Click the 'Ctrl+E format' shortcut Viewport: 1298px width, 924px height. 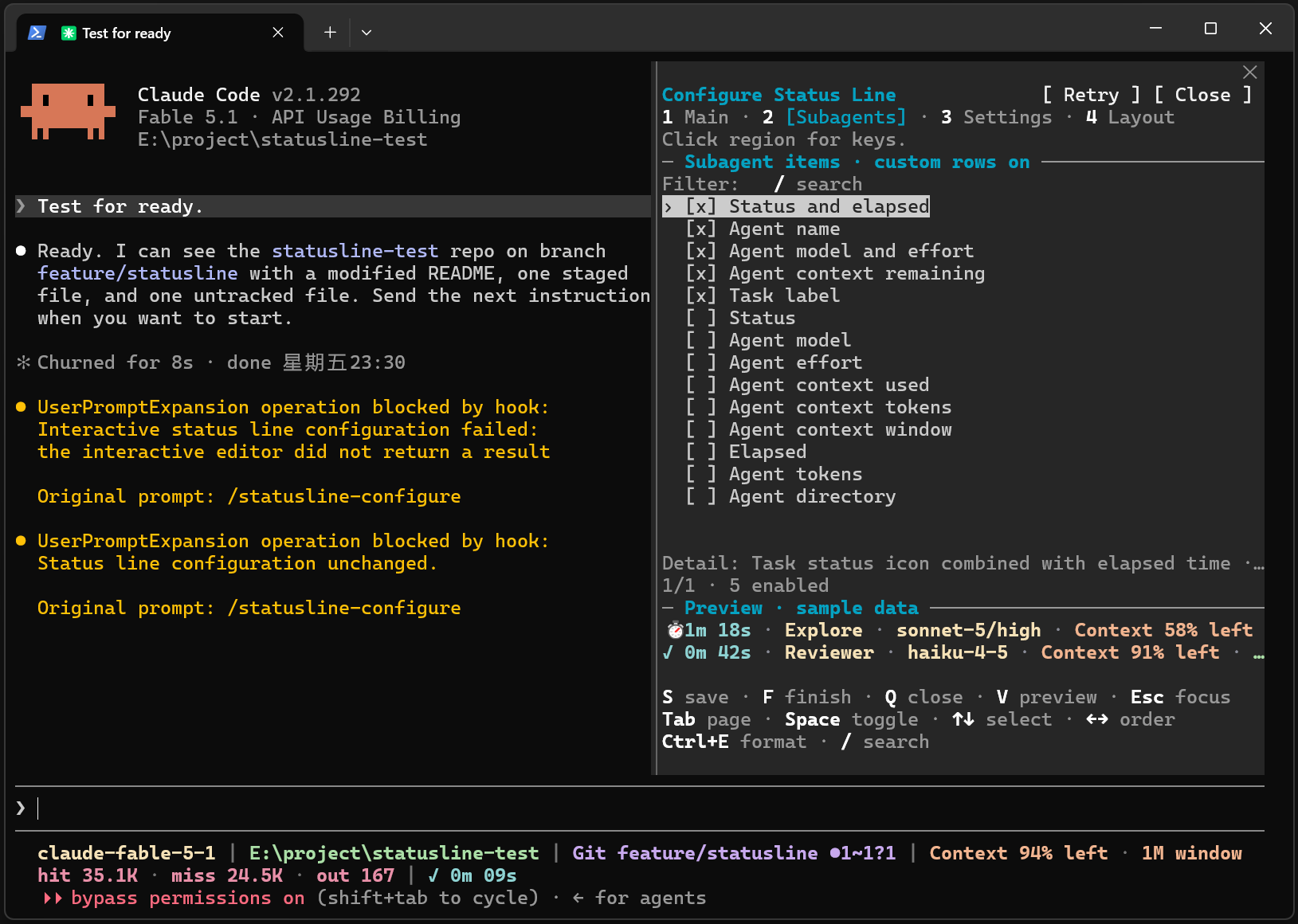tap(735, 742)
